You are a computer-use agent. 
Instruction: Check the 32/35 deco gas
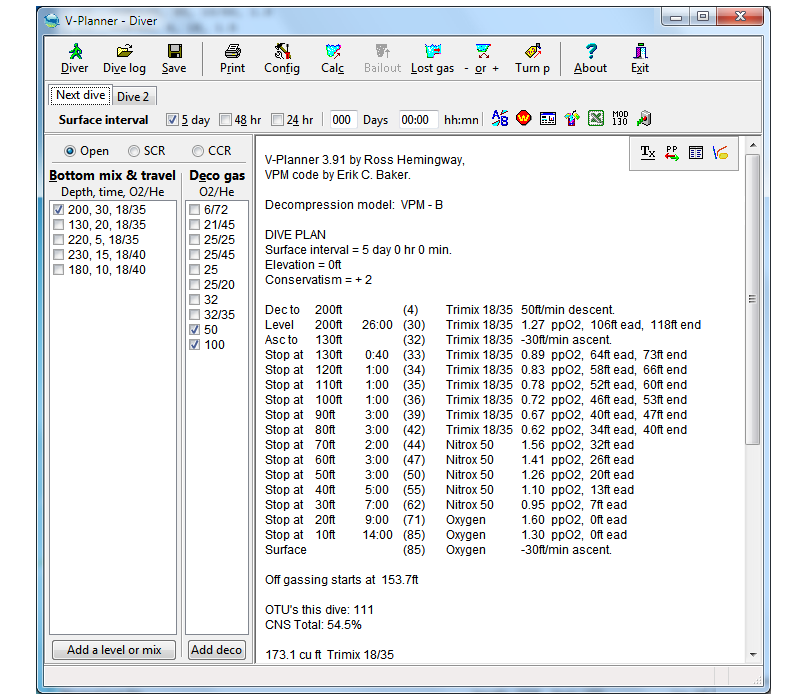click(194, 314)
